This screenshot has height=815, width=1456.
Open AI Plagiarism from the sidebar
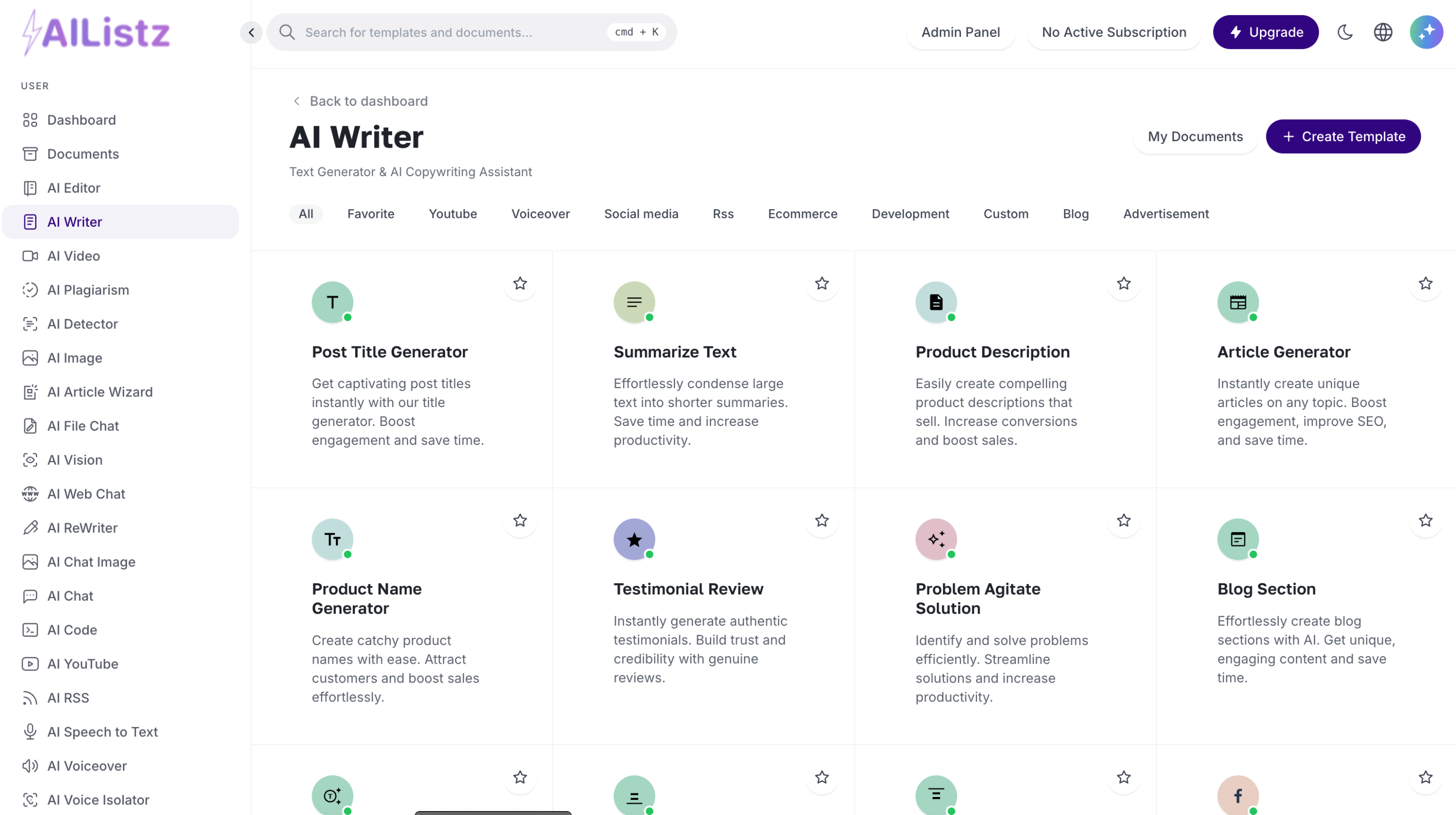click(x=88, y=290)
